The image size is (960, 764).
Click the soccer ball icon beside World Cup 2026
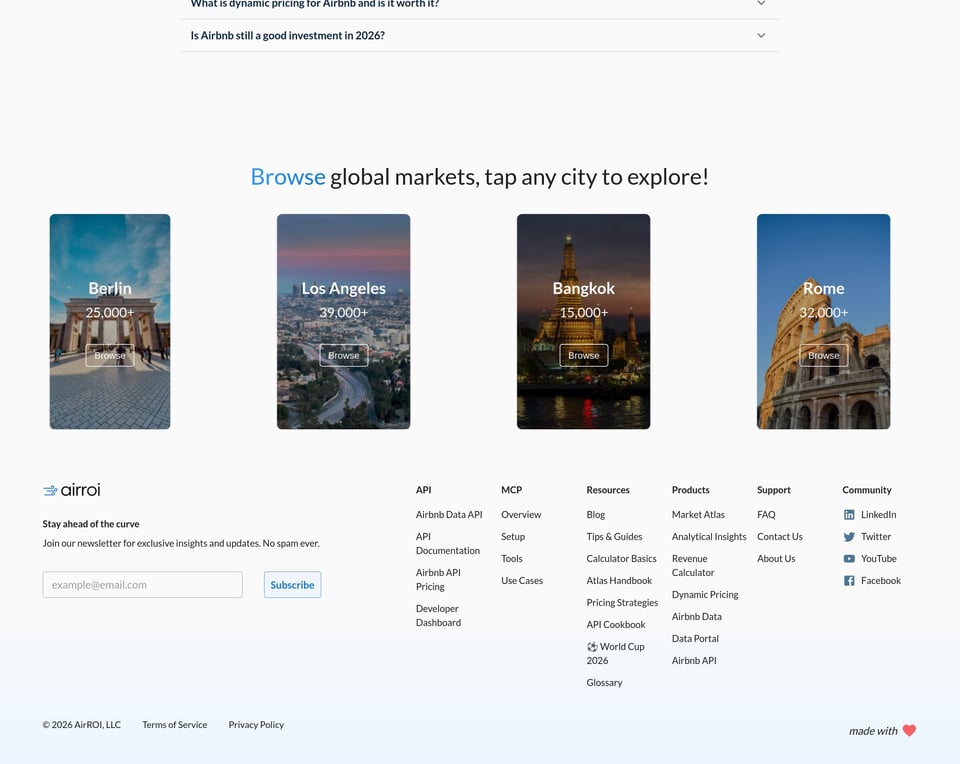pos(592,646)
